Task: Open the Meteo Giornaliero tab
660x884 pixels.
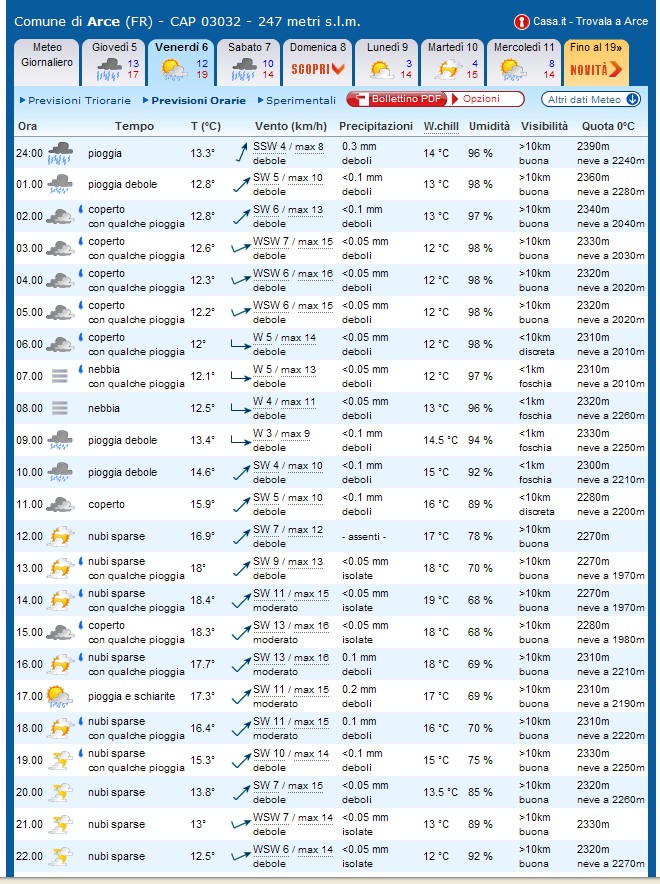Action: 47,62
